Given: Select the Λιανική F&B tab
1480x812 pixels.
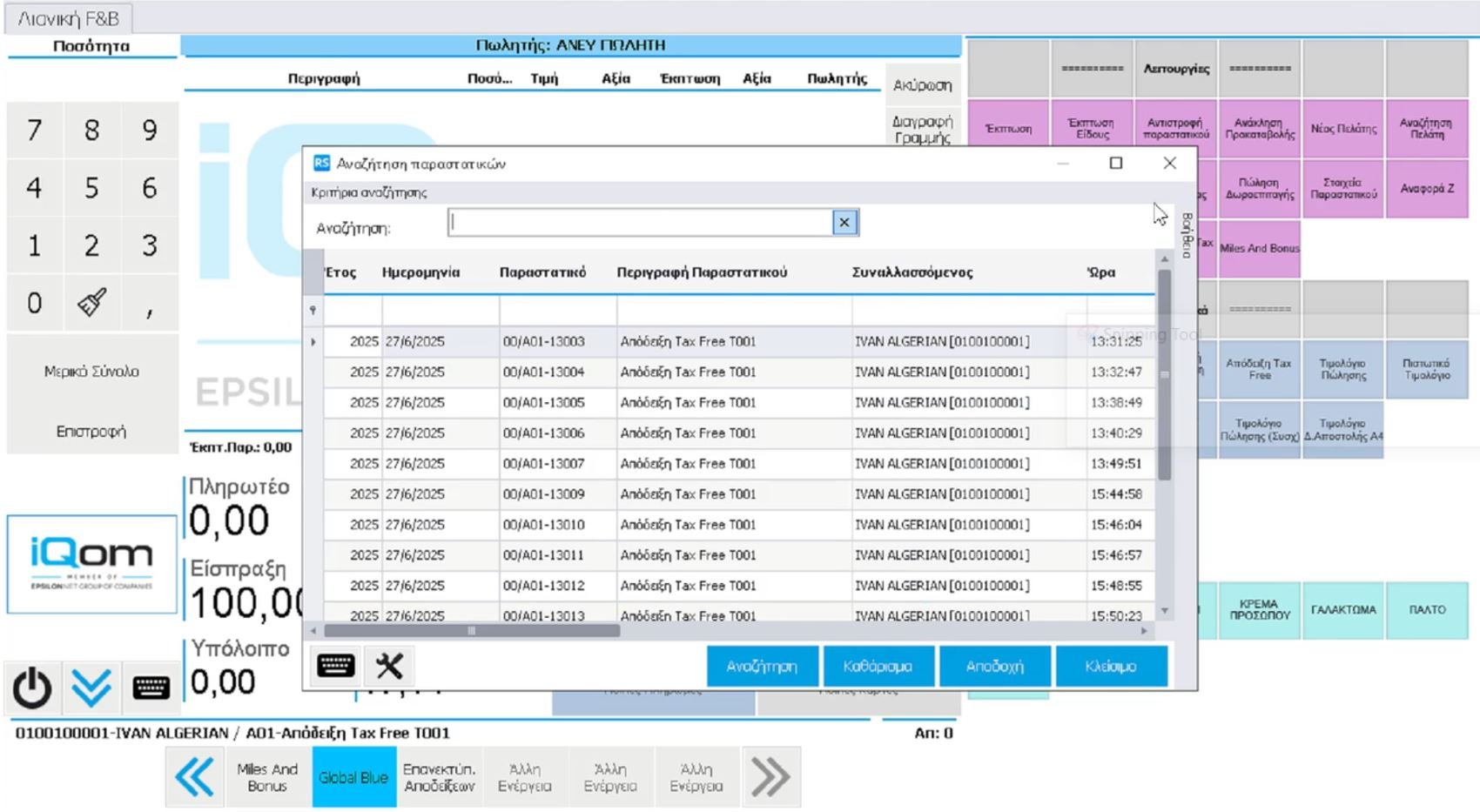Looking at the screenshot, I should [x=69, y=18].
